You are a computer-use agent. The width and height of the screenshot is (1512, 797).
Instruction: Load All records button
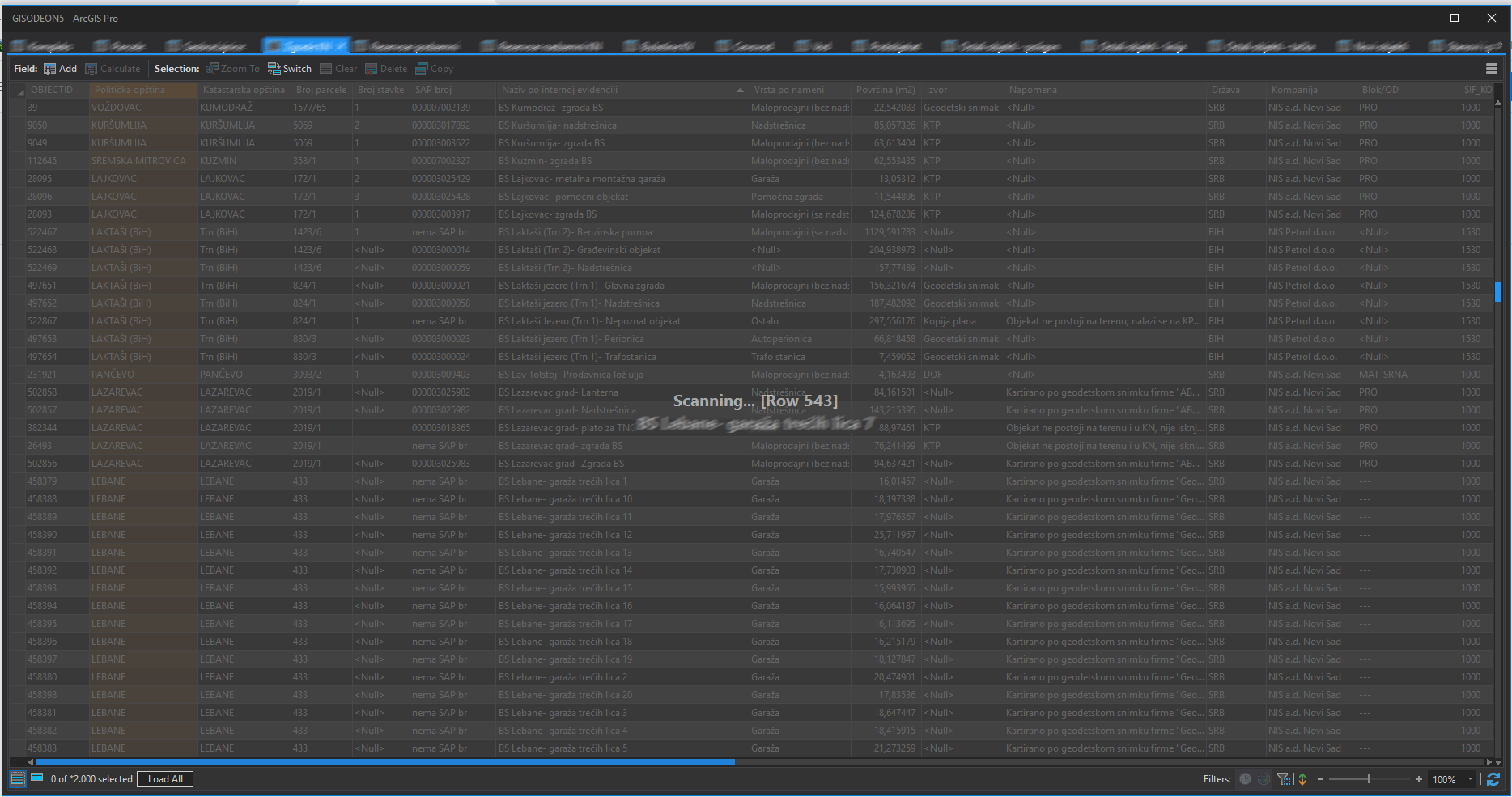click(165, 779)
